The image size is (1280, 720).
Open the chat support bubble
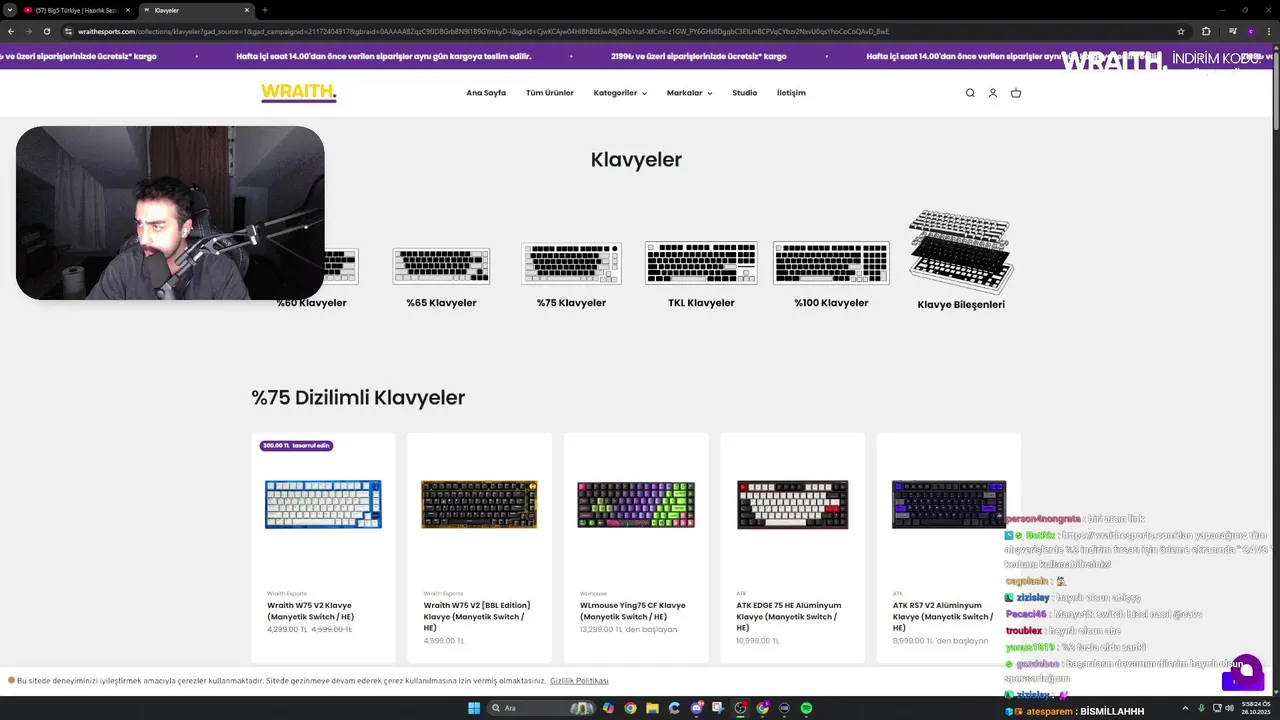[x=1246, y=670]
